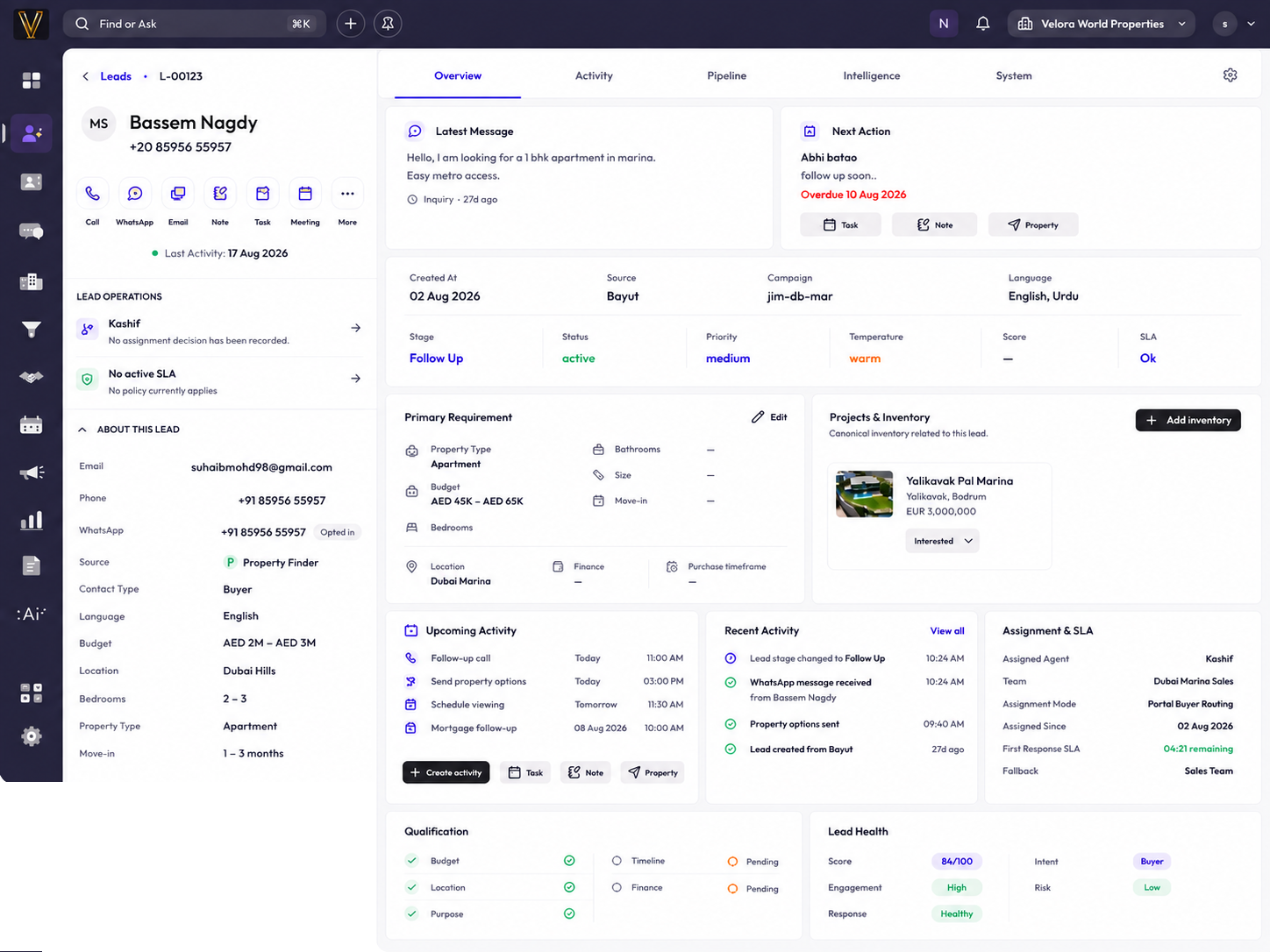Open the Meeting scheduling icon

pyautogui.click(x=305, y=194)
